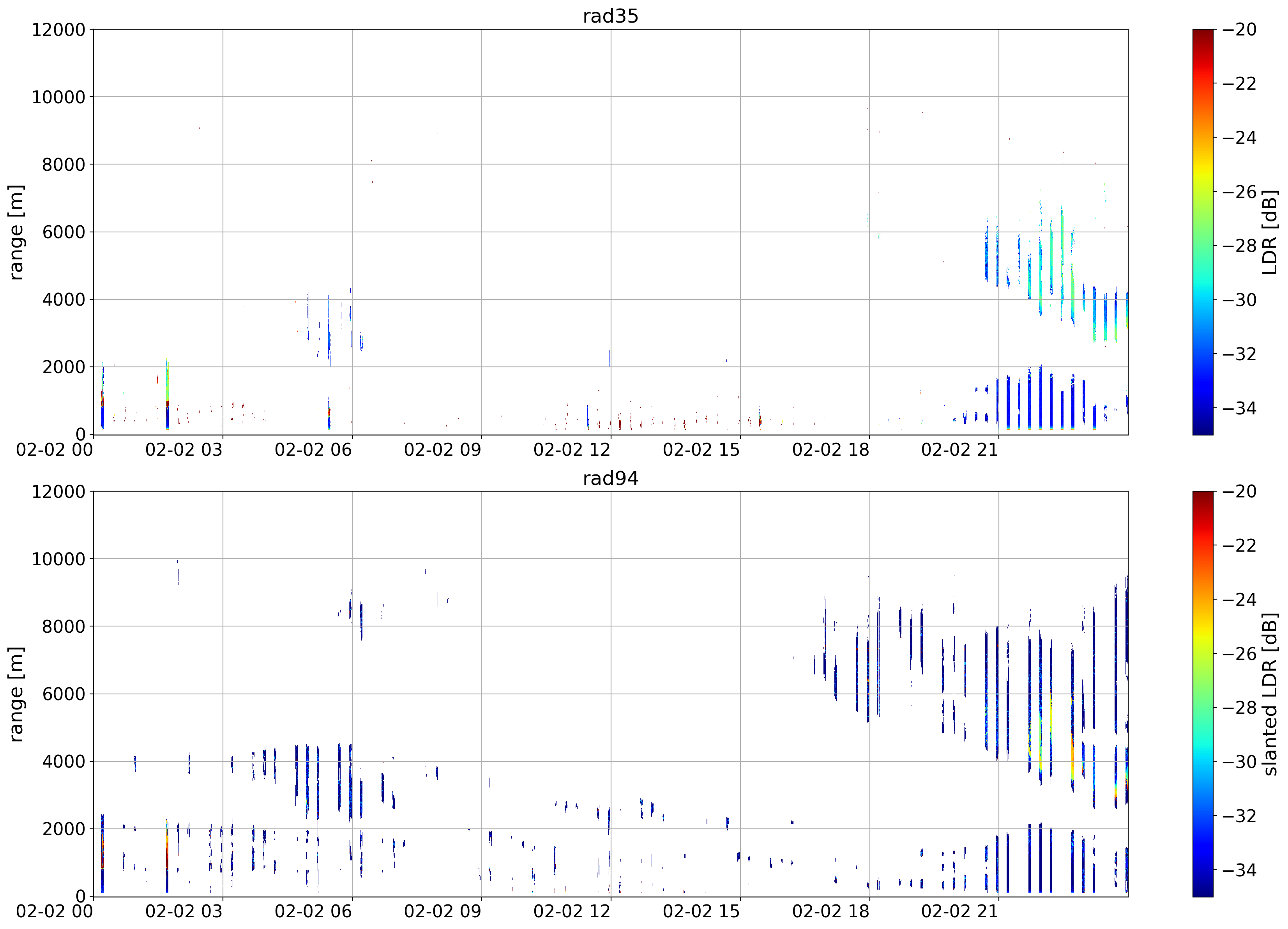Click the −30 tick on rad35 colorbar
1288x929 pixels.
(x=1239, y=300)
